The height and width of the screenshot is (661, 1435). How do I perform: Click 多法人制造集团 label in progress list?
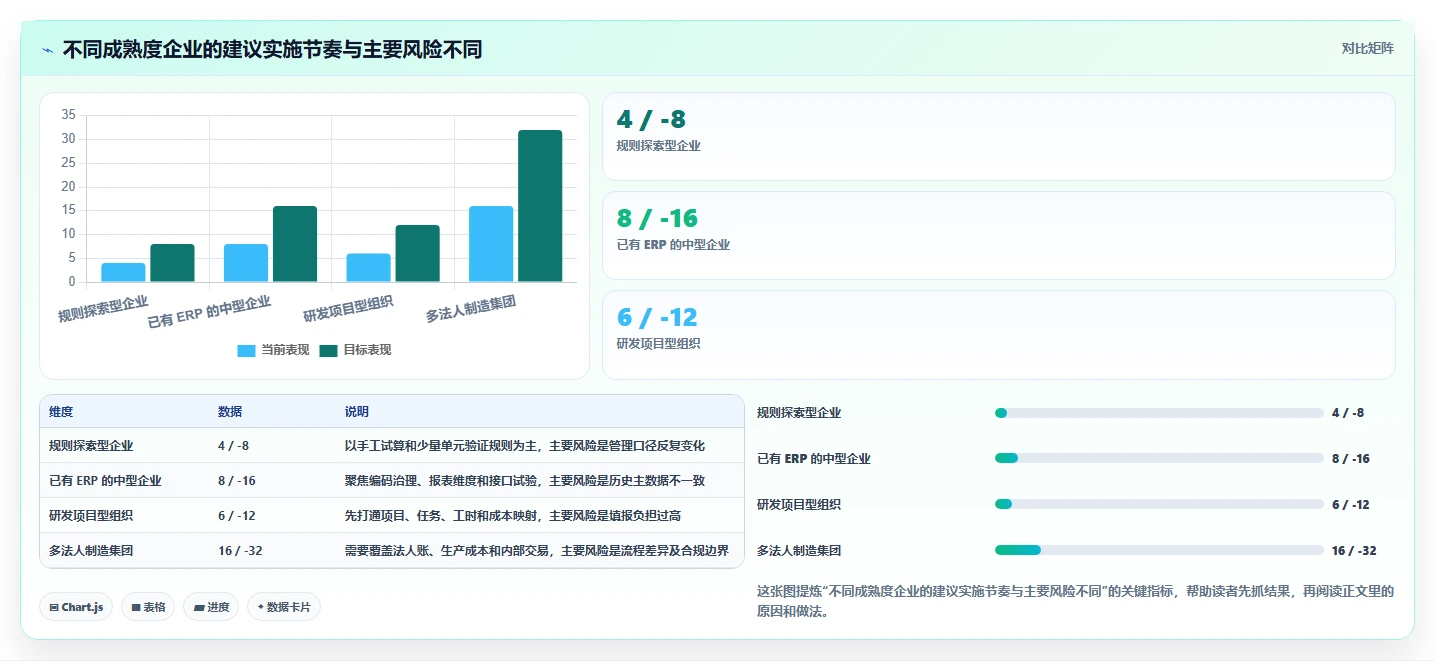tap(799, 551)
